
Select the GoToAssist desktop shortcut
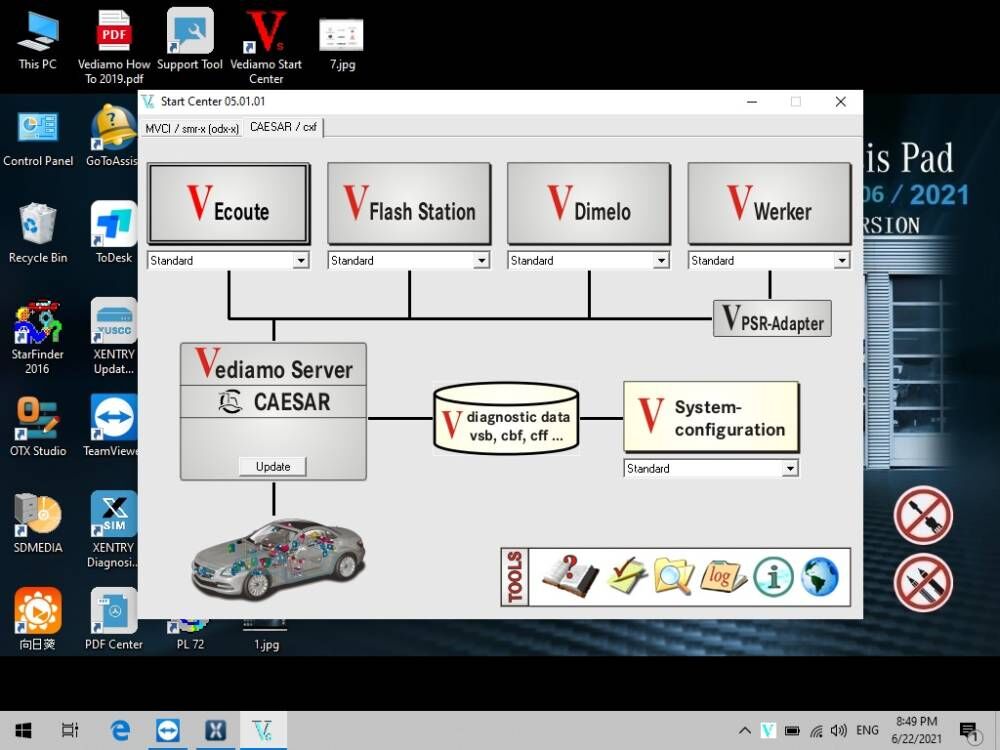(112, 137)
